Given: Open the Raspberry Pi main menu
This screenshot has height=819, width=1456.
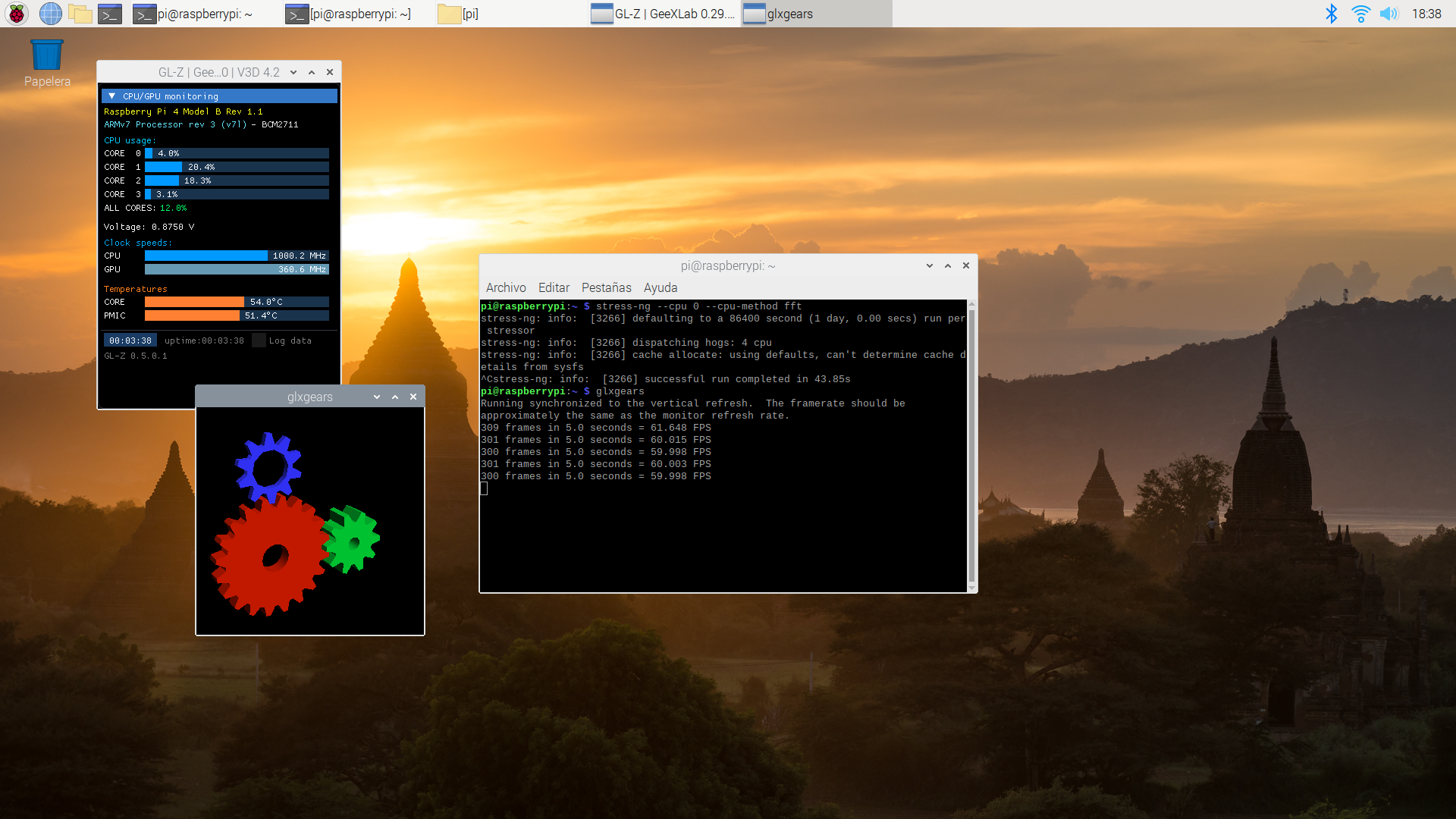Looking at the screenshot, I should pos(17,14).
